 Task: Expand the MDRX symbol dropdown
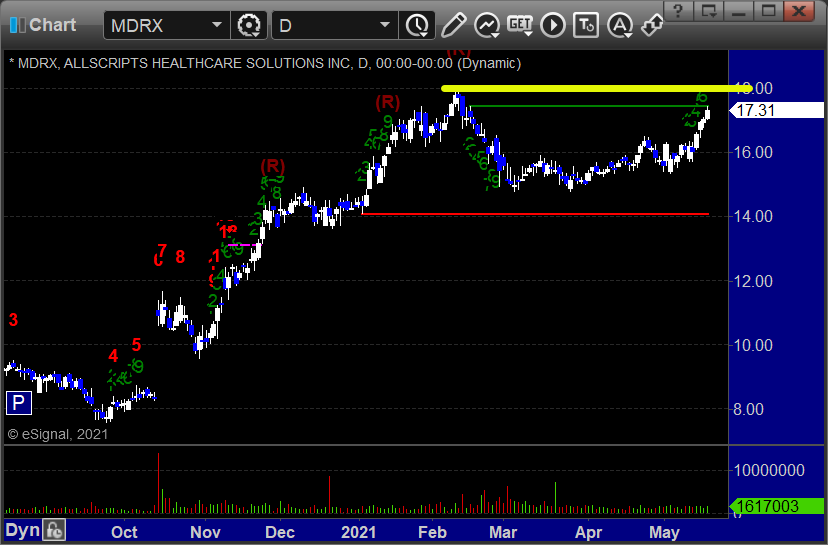(x=218, y=25)
